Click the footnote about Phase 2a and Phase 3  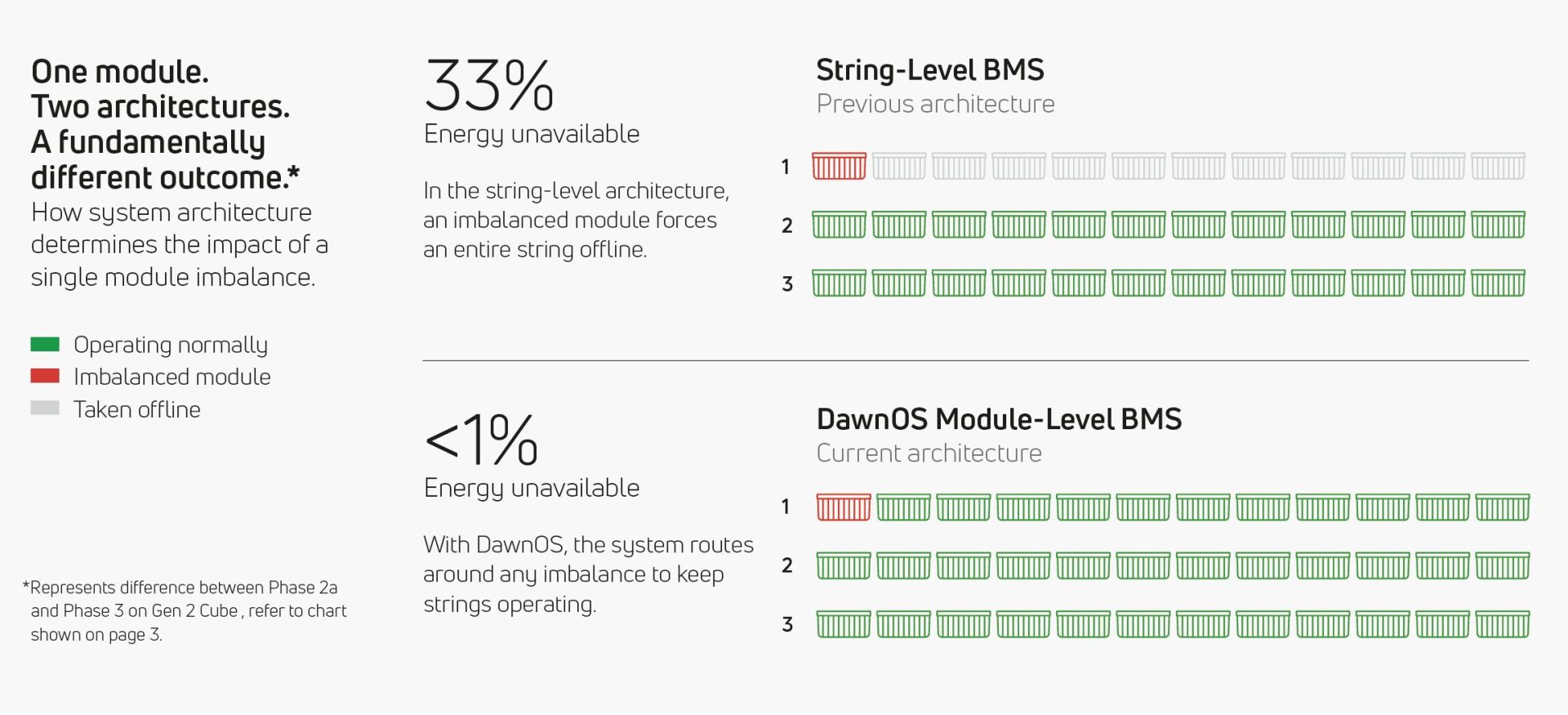[x=185, y=610]
